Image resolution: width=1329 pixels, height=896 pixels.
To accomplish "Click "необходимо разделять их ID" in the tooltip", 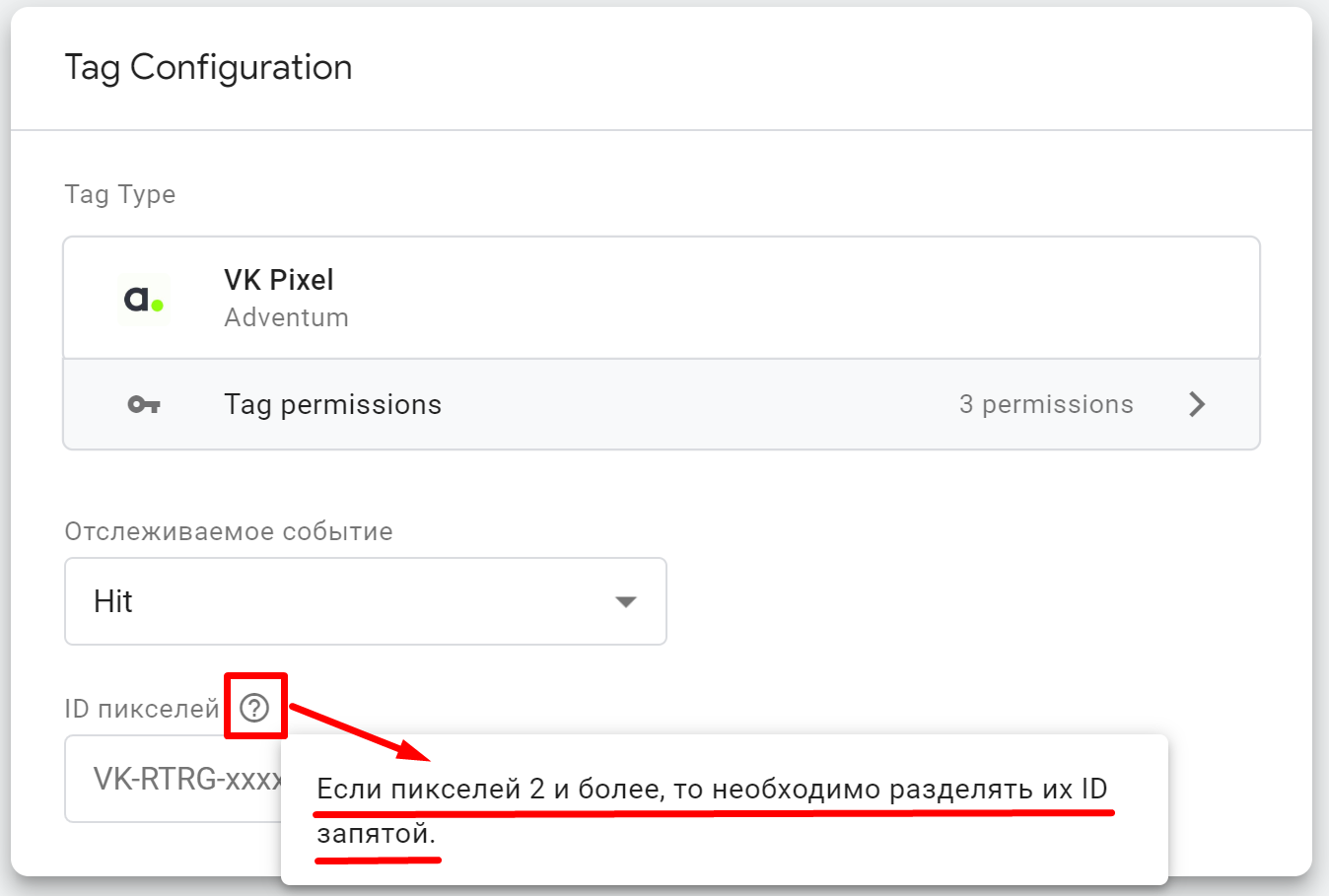I will (x=909, y=789).
